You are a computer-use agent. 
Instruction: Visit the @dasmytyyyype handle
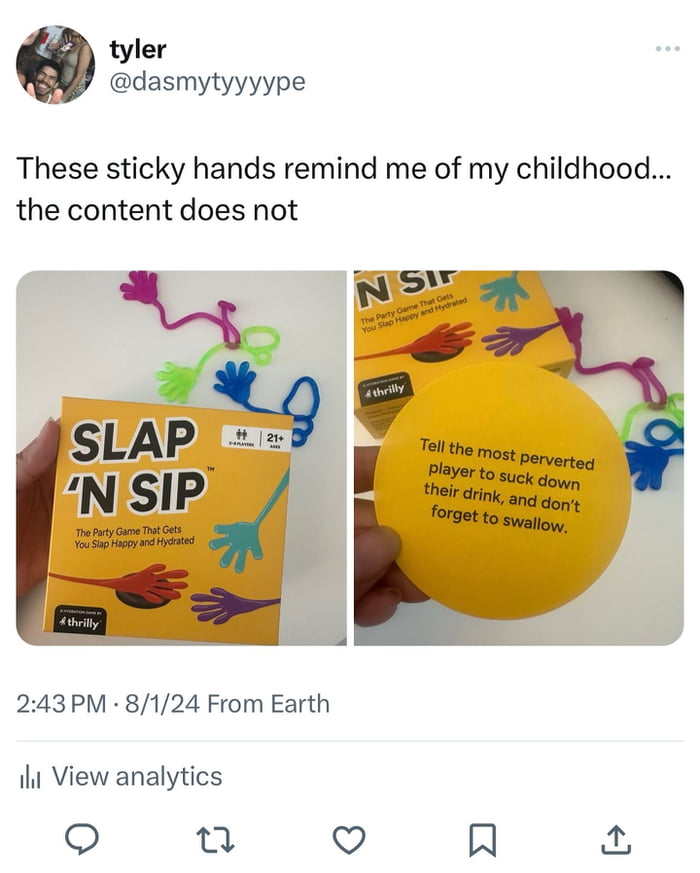pyautogui.click(x=207, y=82)
